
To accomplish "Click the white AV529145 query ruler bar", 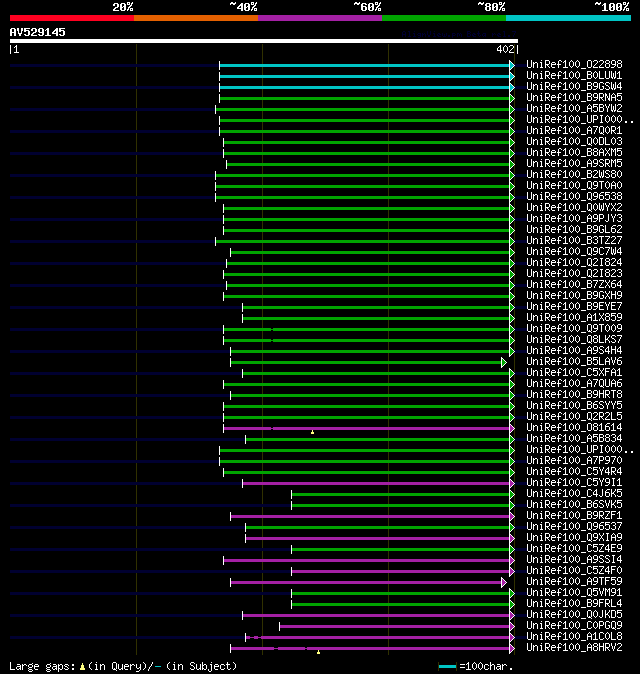I will [264, 41].
